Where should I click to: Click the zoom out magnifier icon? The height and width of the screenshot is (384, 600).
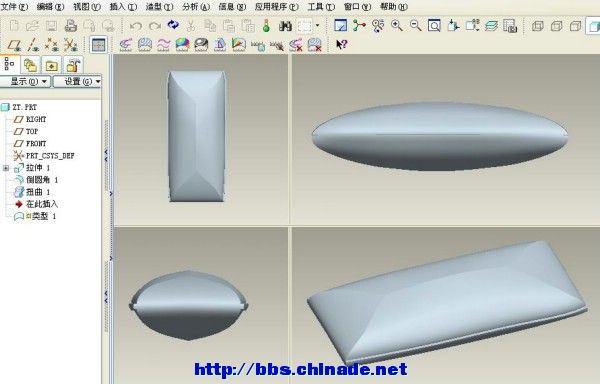click(416, 26)
